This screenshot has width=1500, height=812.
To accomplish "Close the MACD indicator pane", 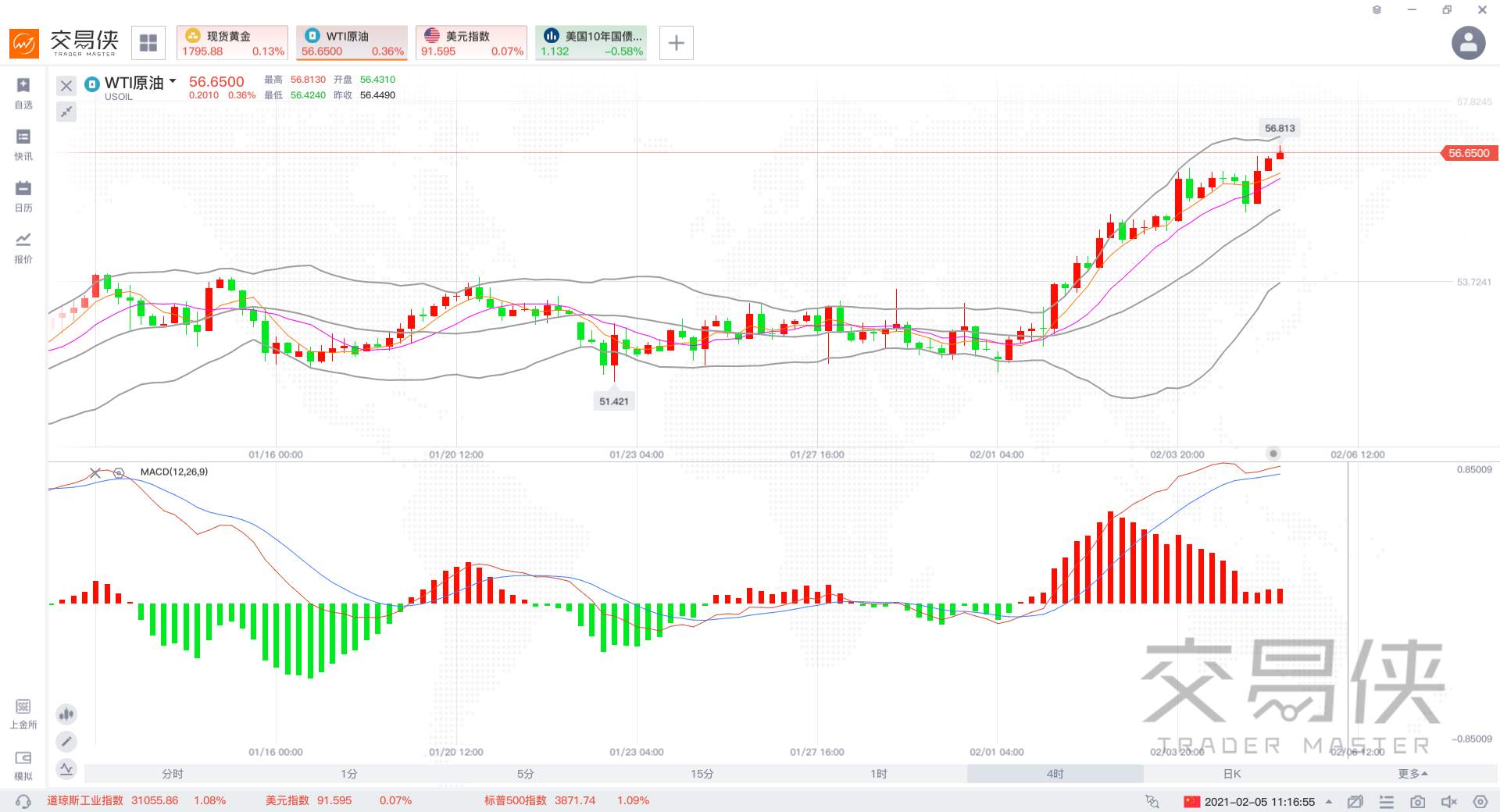I will coord(95,472).
